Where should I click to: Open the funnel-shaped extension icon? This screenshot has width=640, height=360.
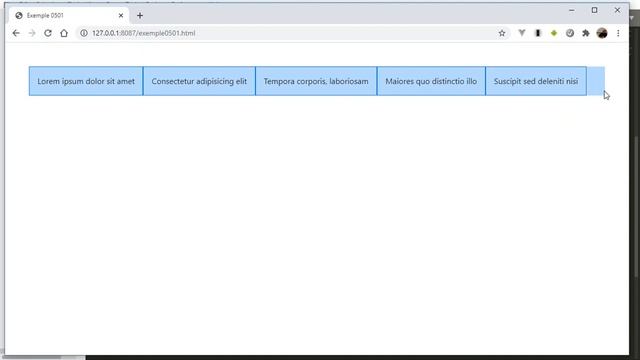[522, 33]
